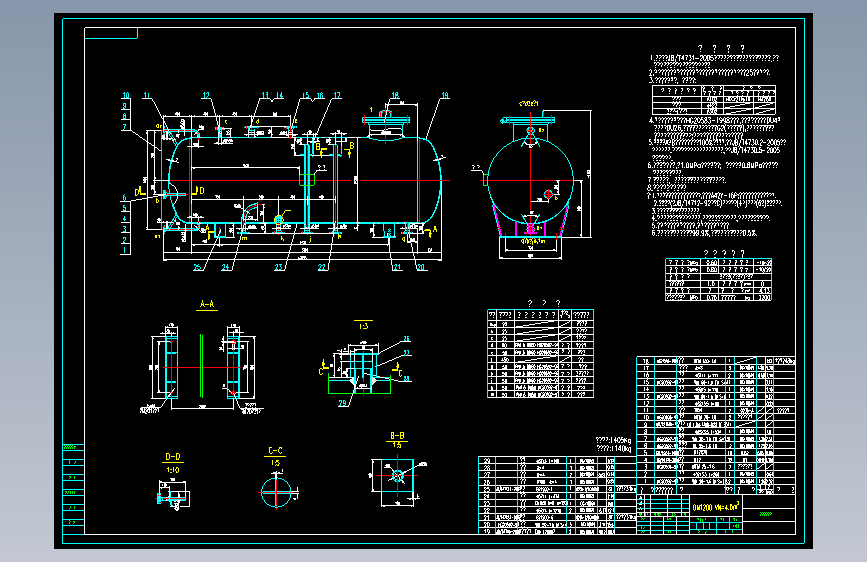
Task: Click the green rectangle at tank center
Action: tap(307, 180)
